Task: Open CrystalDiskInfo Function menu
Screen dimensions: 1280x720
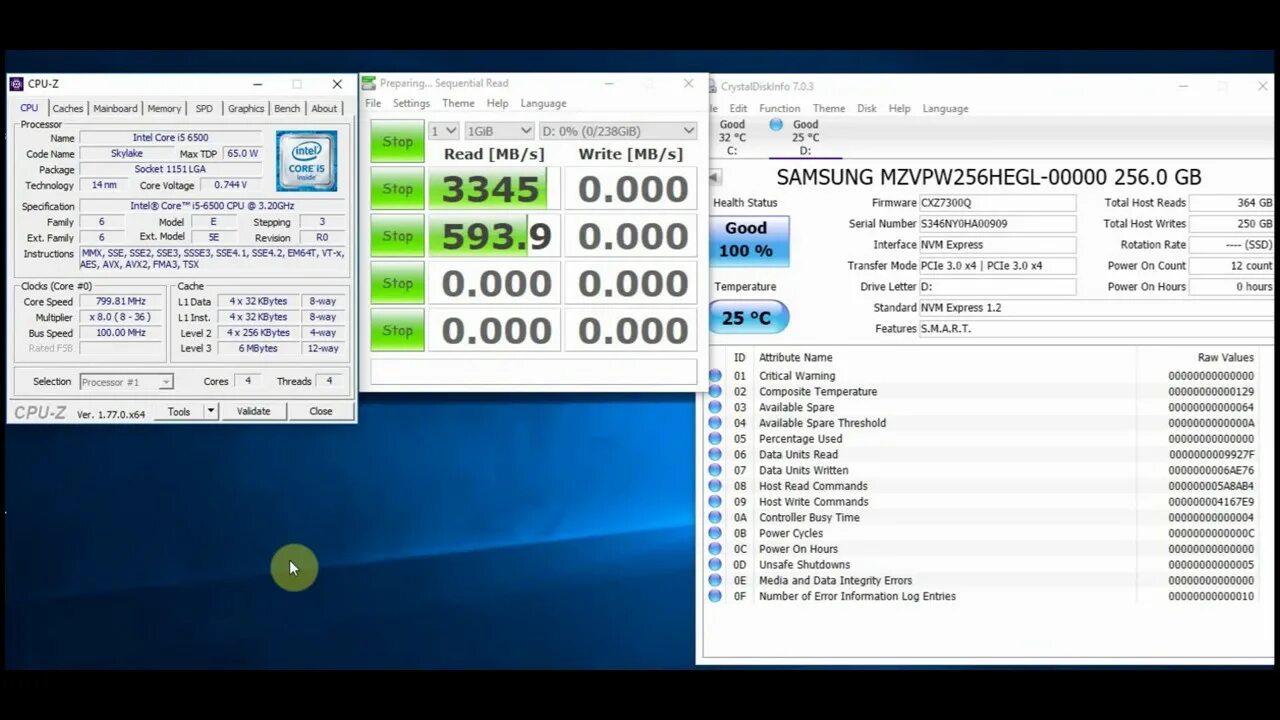Action: click(779, 108)
